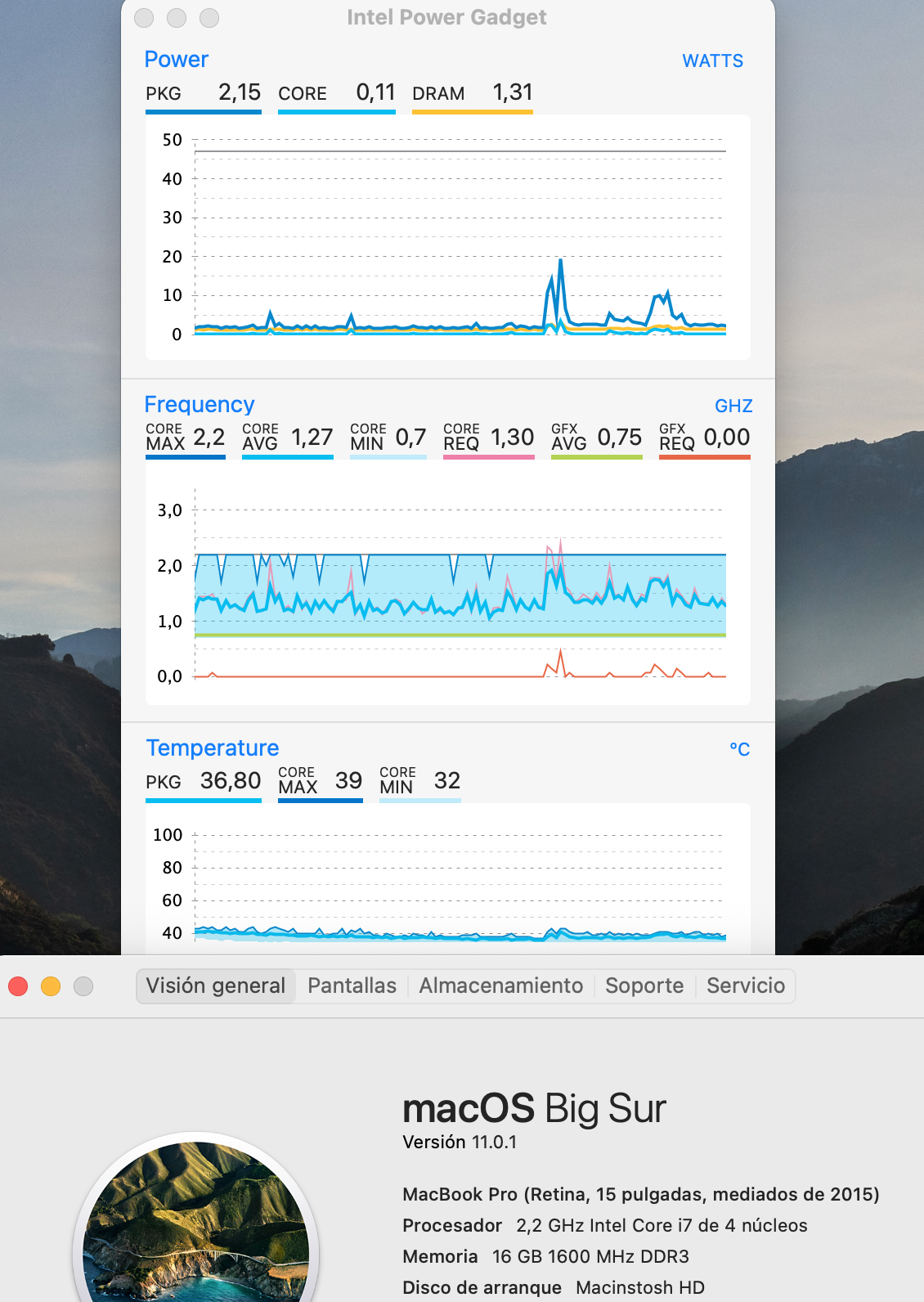Click the CORE AVG frequency value 1,27
Image resolution: width=924 pixels, height=1302 pixels.
click(312, 438)
